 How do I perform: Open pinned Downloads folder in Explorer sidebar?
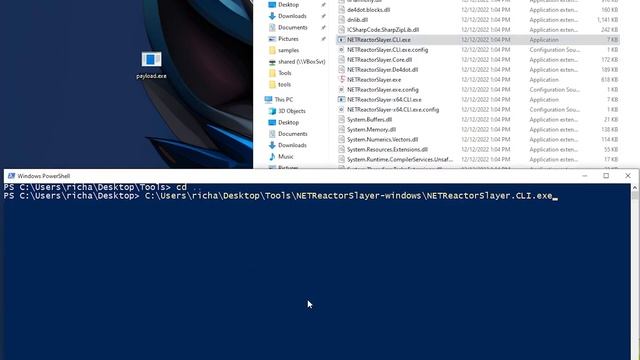point(292,16)
